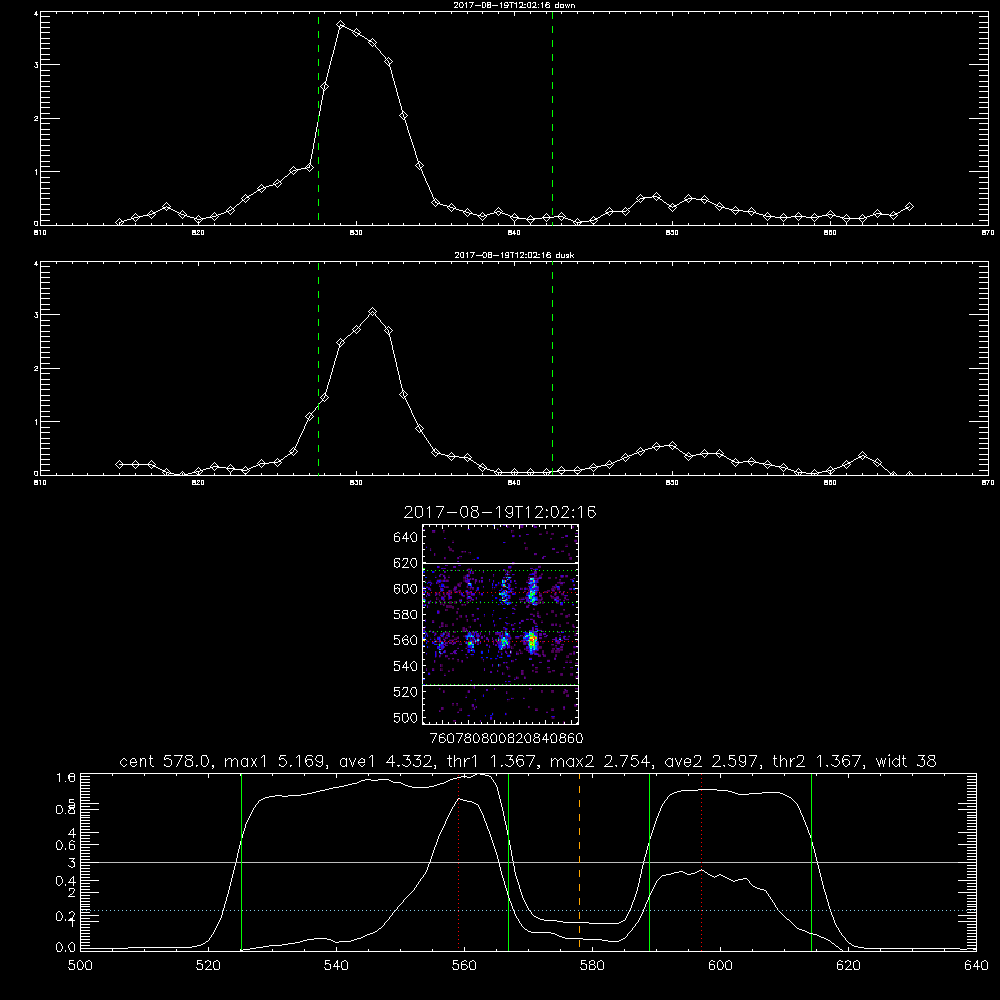Click the solid green line near 589 in bottom plot
1000x1000 pixels.
click(x=649, y=861)
